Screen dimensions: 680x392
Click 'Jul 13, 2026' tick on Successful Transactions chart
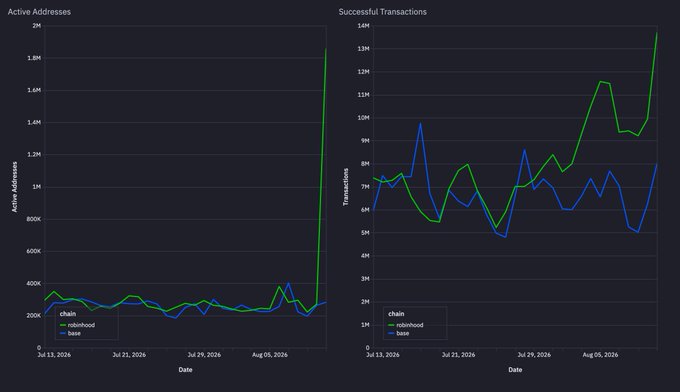[383, 355]
